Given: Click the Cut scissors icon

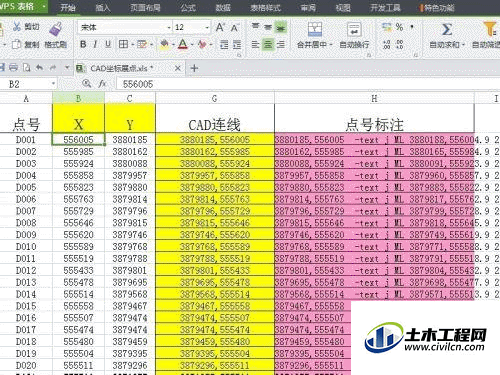Looking at the screenshot, I should click(17, 26).
